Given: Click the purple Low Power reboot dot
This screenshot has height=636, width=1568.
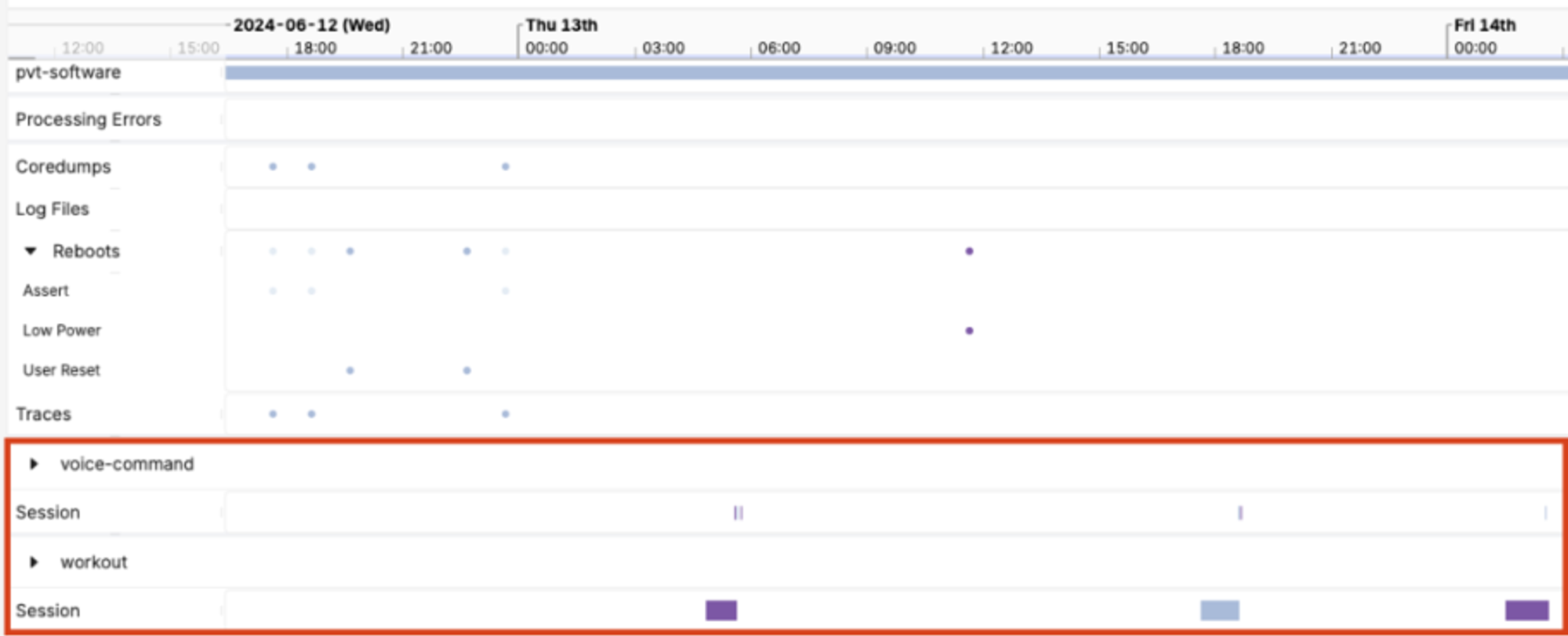Looking at the screenshot, I should [969, 331].
